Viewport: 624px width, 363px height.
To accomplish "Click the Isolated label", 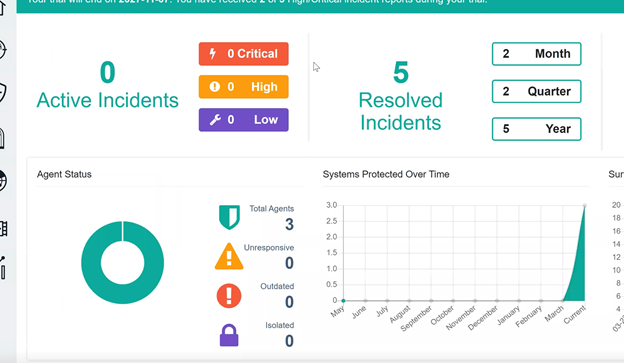I will [280, 325].
